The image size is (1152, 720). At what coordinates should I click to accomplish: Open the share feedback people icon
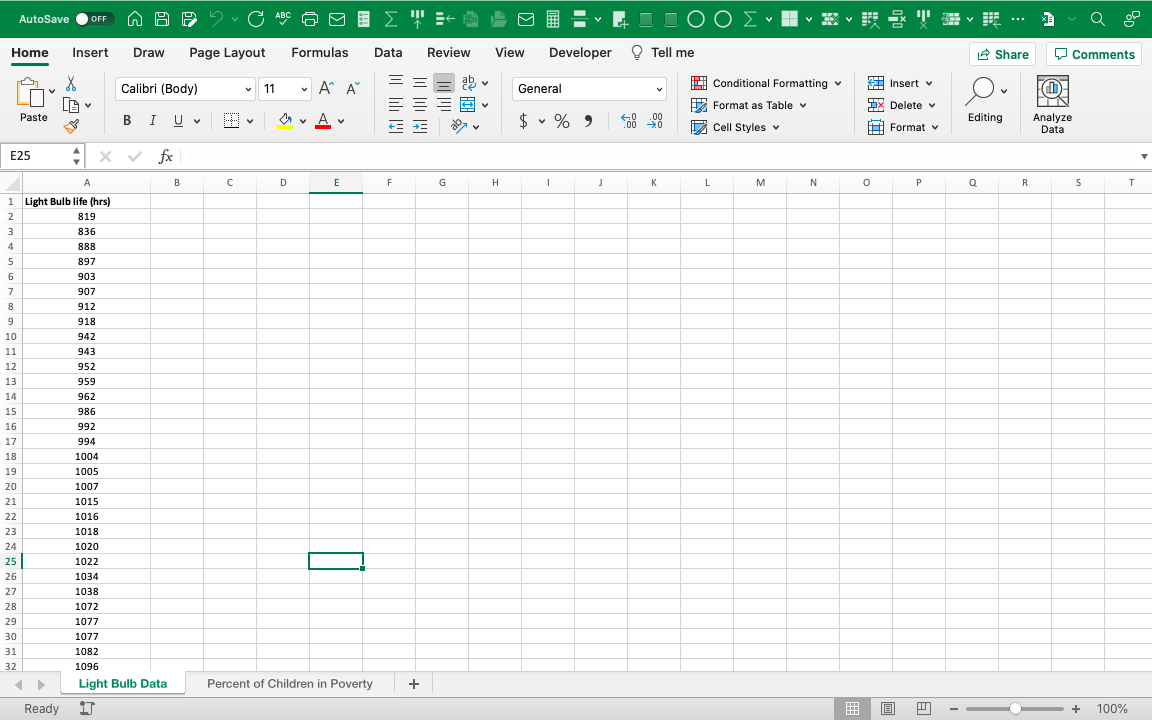tap(1131, 19)
